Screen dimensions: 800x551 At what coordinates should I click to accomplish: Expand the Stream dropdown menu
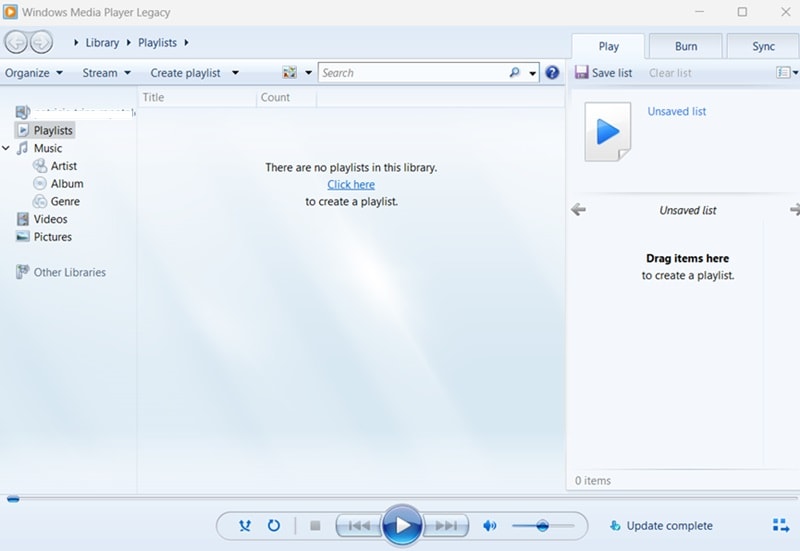(106, 73)
